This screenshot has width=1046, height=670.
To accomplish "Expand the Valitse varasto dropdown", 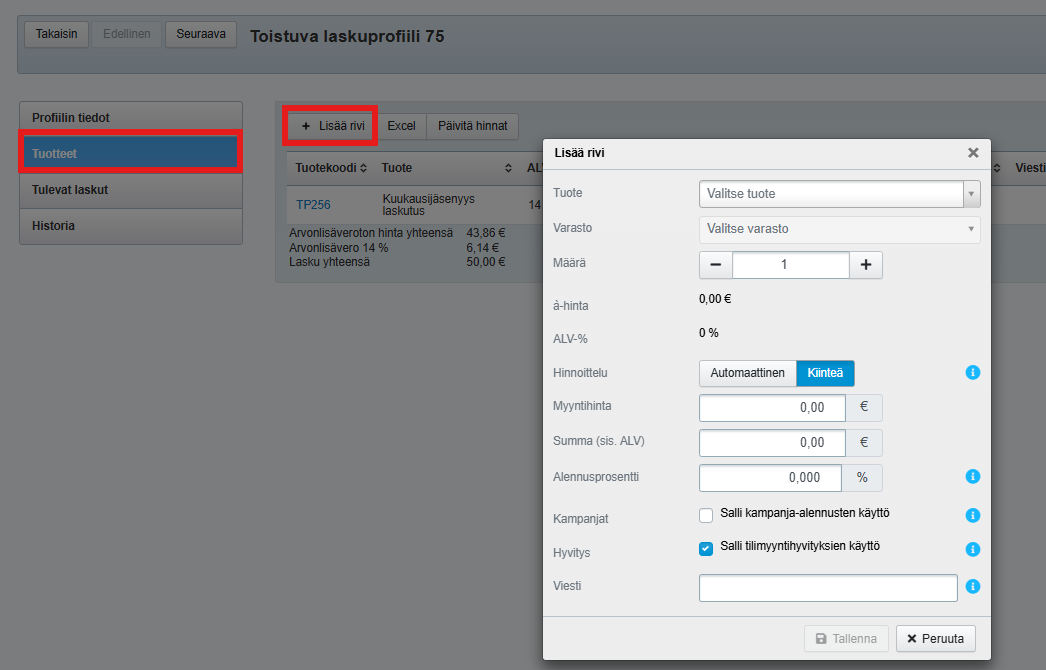I will pyautogui.click(x=839, y=229).
